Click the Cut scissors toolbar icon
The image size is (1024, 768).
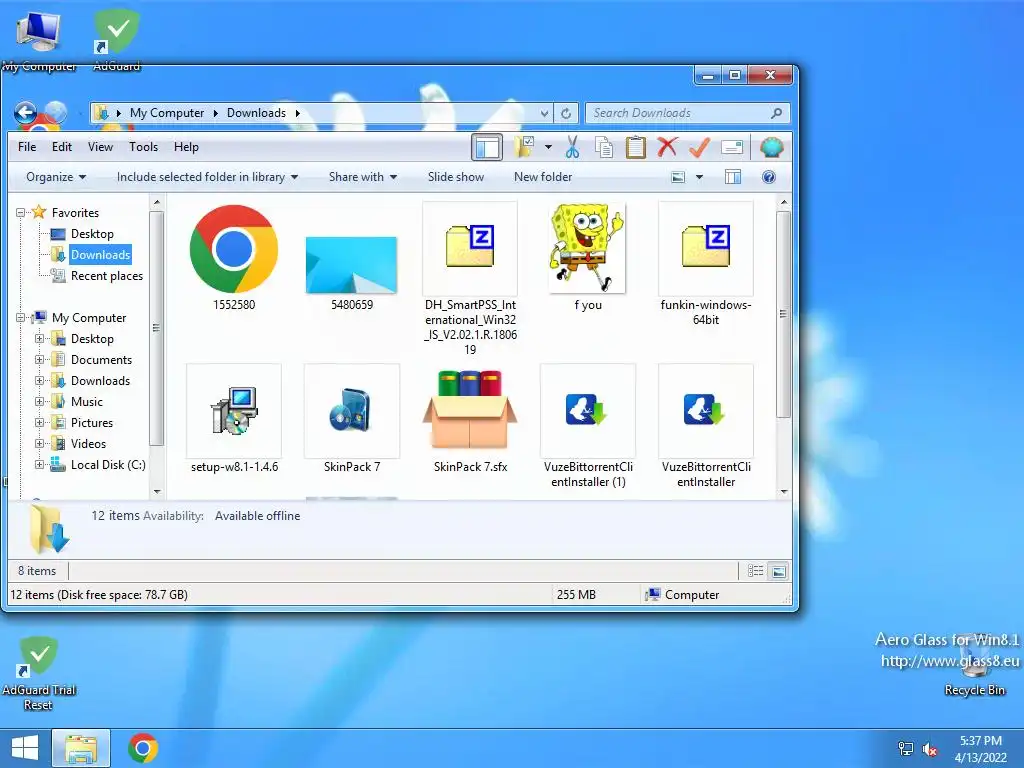pos(573,147)
